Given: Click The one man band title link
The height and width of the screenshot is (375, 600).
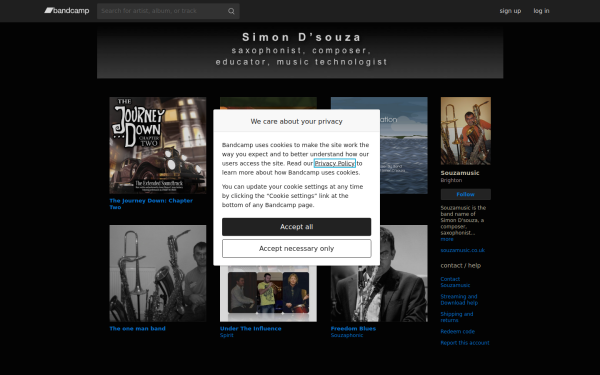Looking at the screenshot, I should [137, 328].
